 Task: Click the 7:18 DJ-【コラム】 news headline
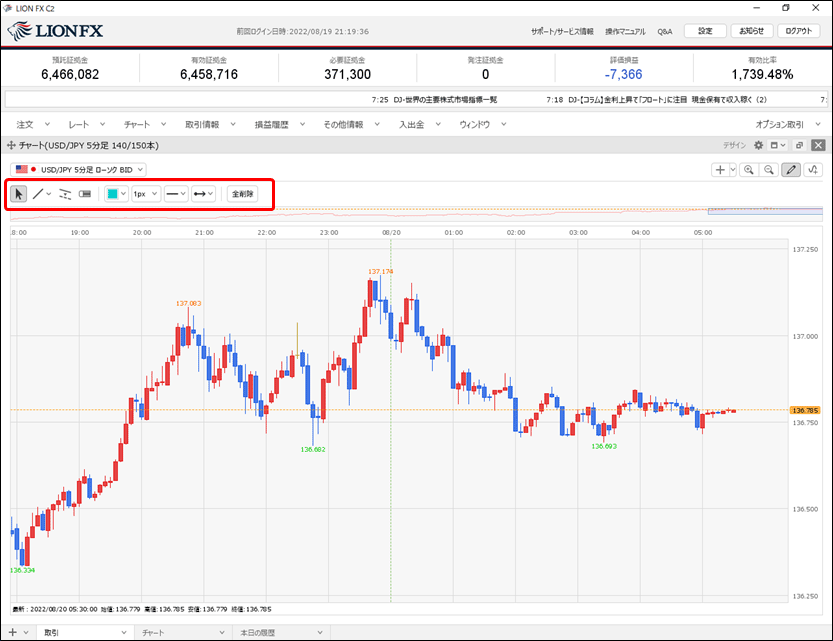657,100
